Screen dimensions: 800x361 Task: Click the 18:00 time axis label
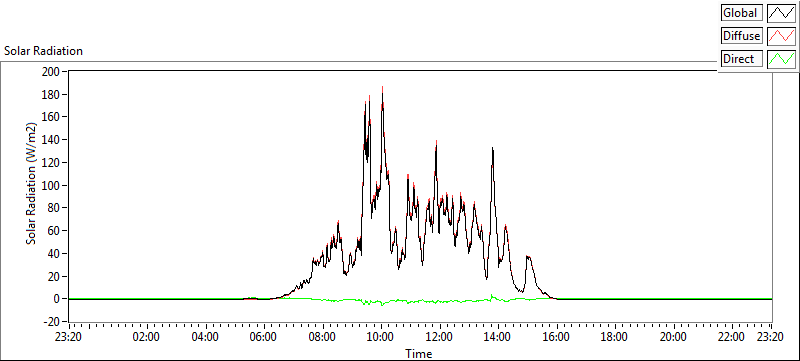pos(615,337)
